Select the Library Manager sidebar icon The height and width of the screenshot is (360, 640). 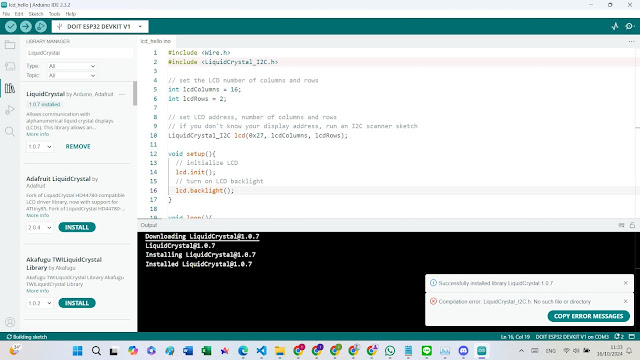click(x=10, y=88)
